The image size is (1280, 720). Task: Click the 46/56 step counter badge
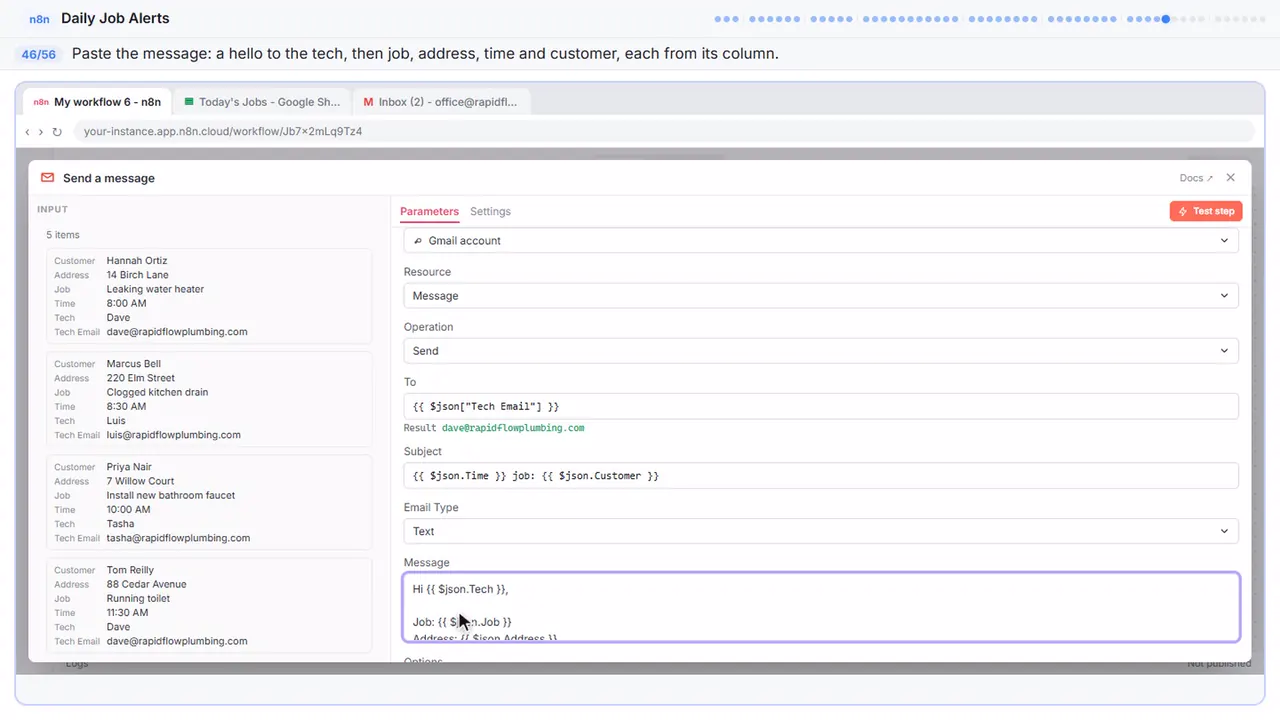[39, 54]
